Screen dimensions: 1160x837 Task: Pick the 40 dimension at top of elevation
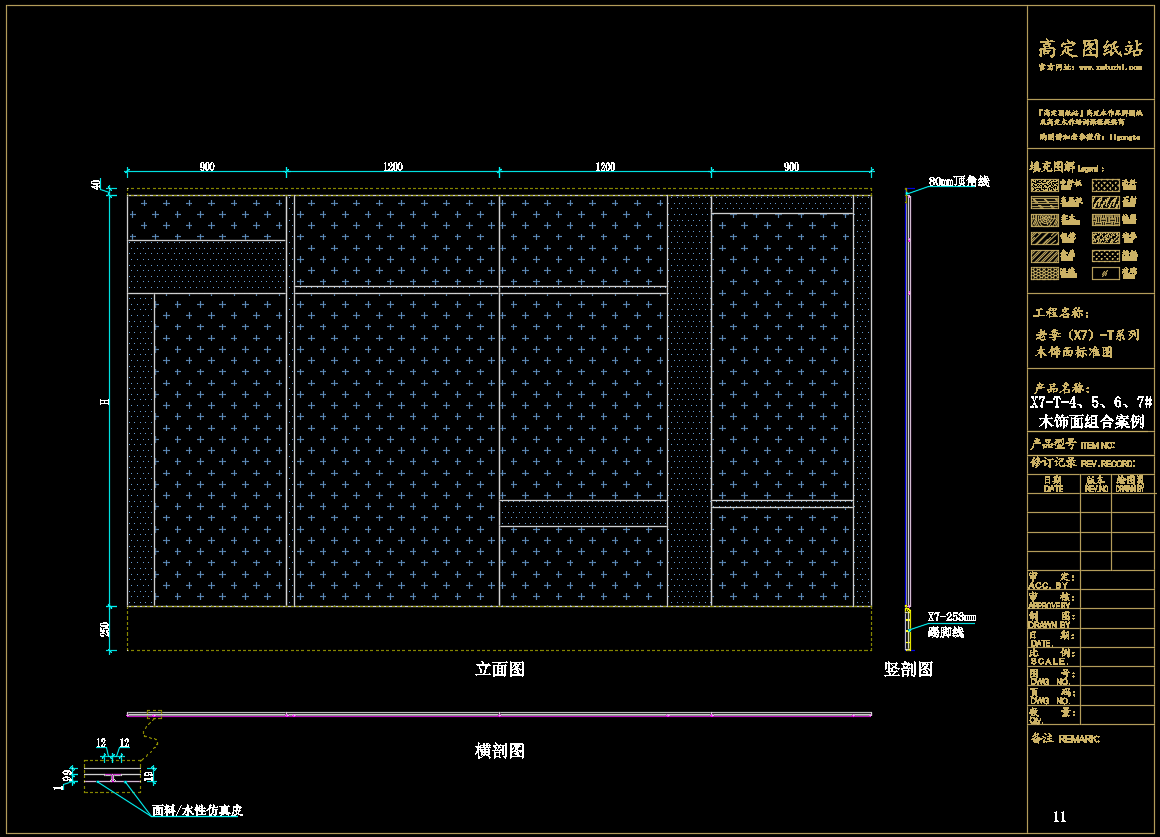point(97,185)
